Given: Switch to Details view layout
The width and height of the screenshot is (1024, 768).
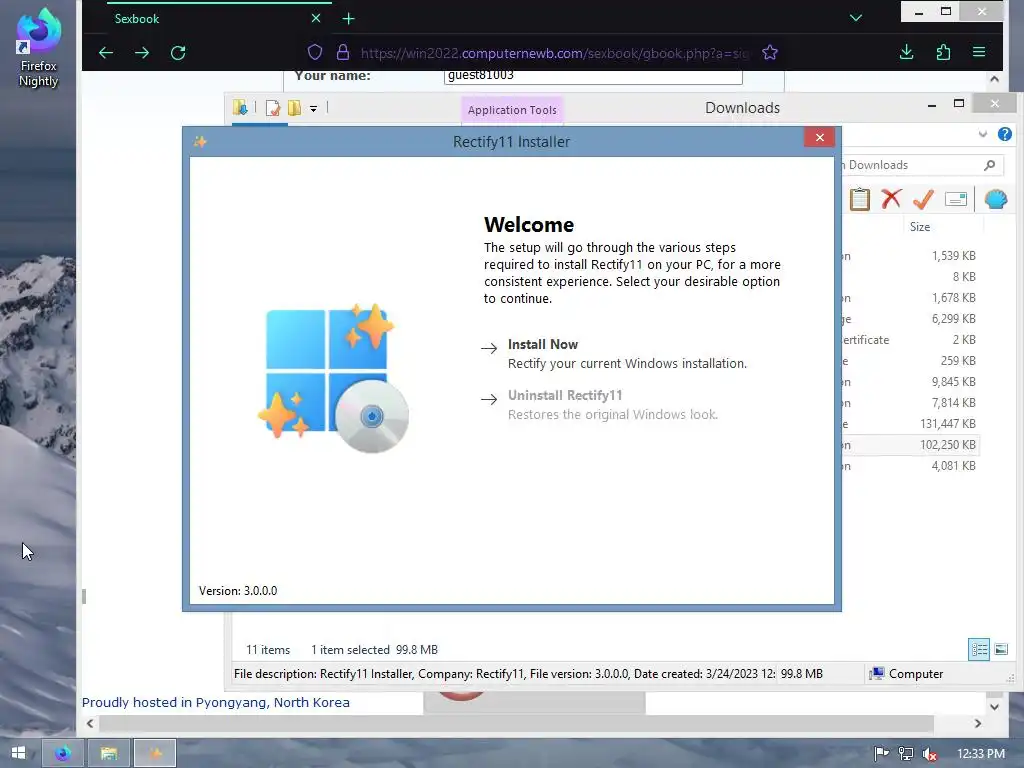Looking at the screenshot, I should pyautogui.click(x=979, y=649).
